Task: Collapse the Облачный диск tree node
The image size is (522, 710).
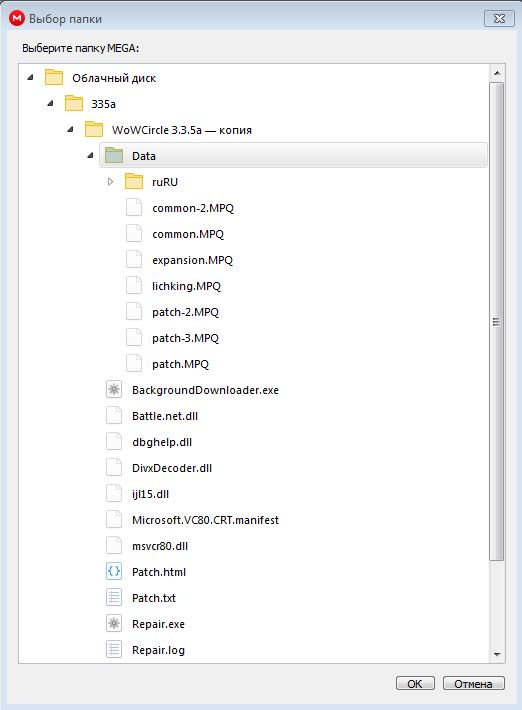Action: click(x=30, y=77)
